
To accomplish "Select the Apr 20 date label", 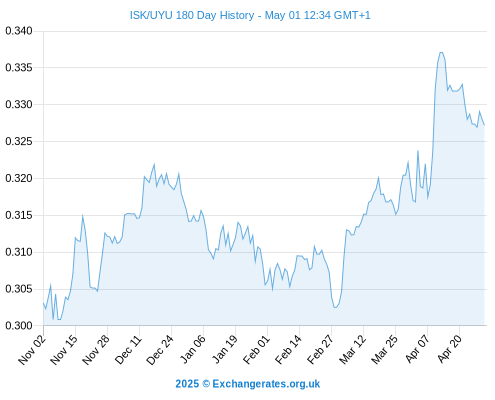I will 449,349.
